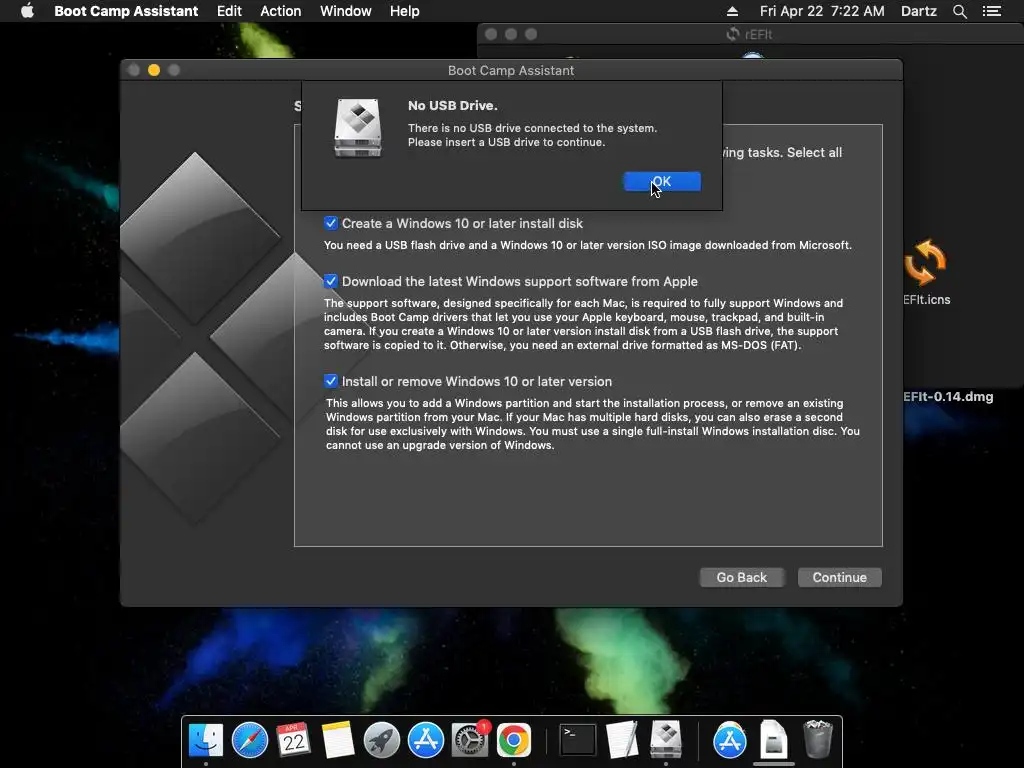
Task: Open Finder from the Dock
Action: 206,741
